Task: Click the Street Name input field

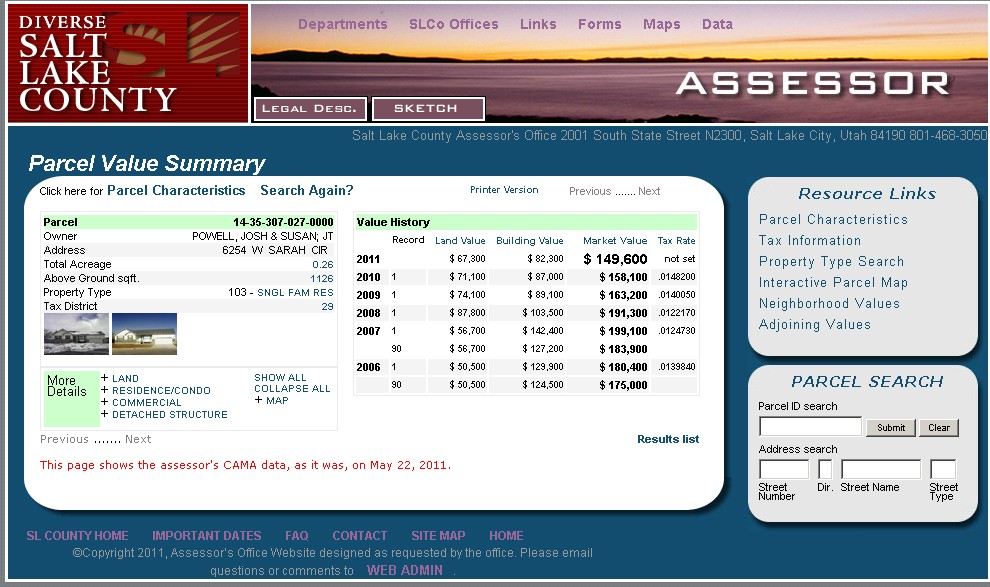Action: 880,469
